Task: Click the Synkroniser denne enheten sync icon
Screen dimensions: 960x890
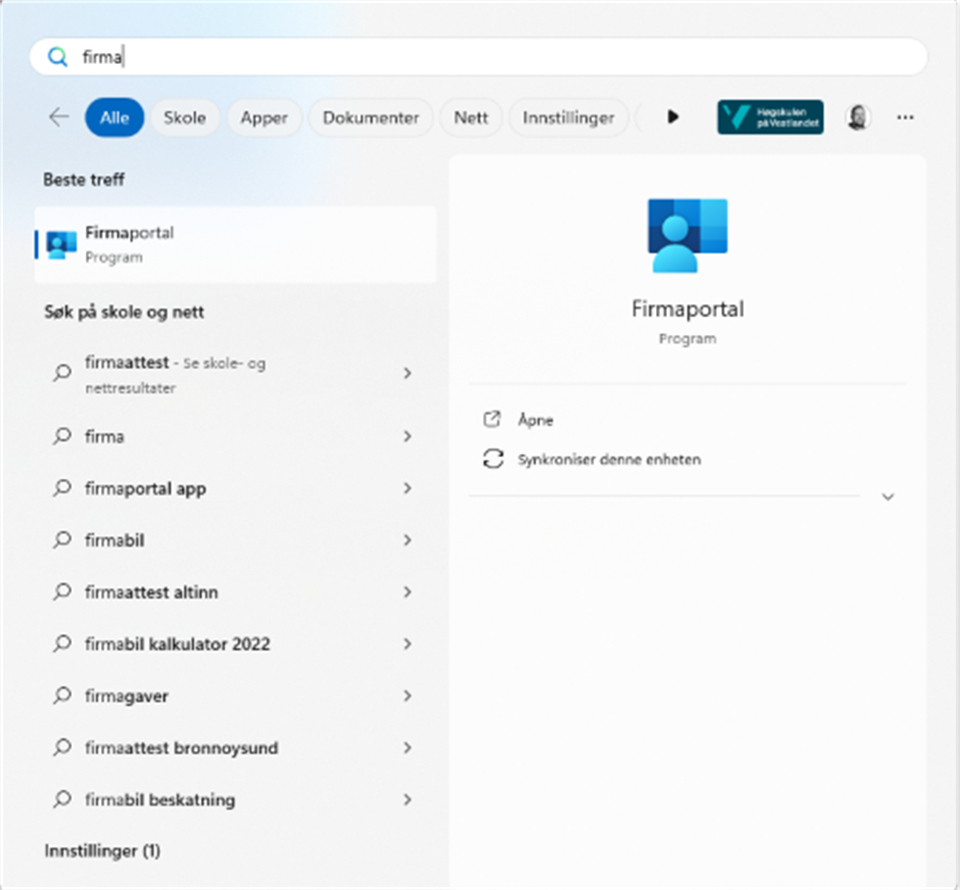Action: click(492, 459)
